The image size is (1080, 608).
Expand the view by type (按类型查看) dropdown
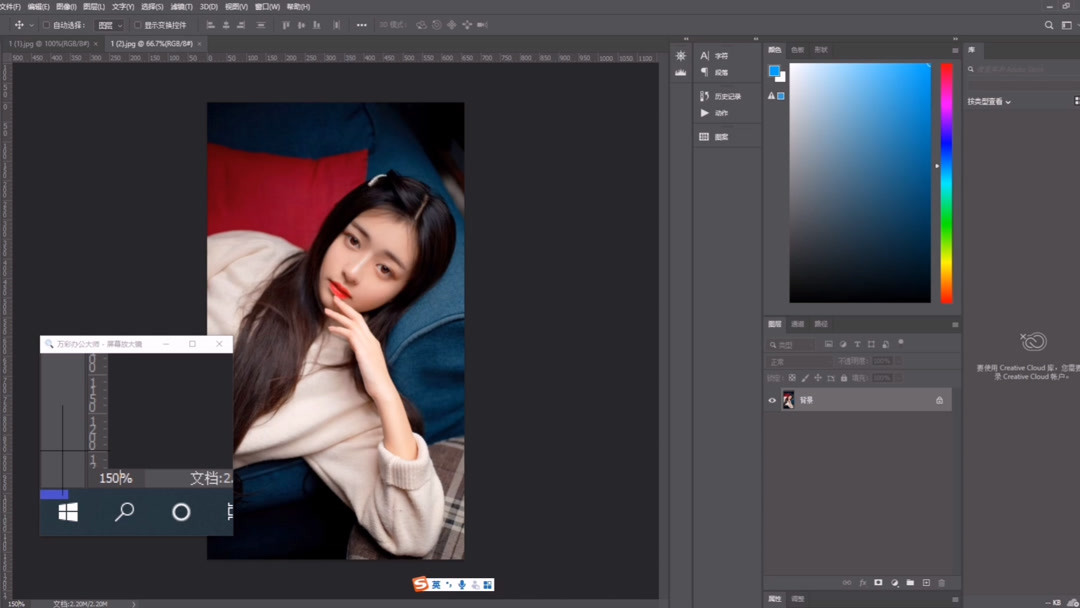point(989,102)
